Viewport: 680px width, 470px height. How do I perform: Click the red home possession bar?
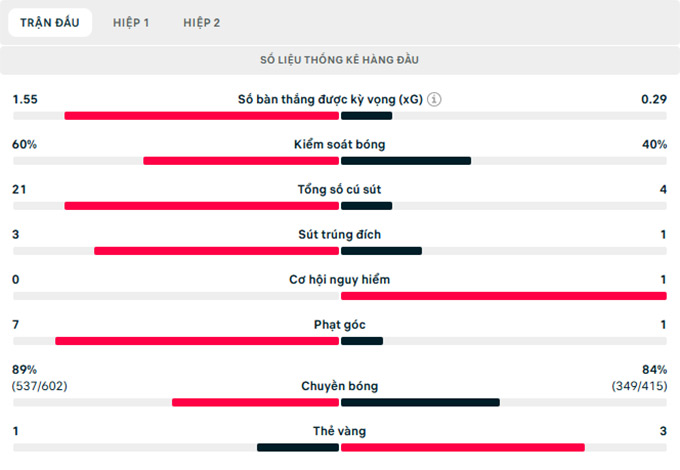pyautogui.click(x=241, y=160)
